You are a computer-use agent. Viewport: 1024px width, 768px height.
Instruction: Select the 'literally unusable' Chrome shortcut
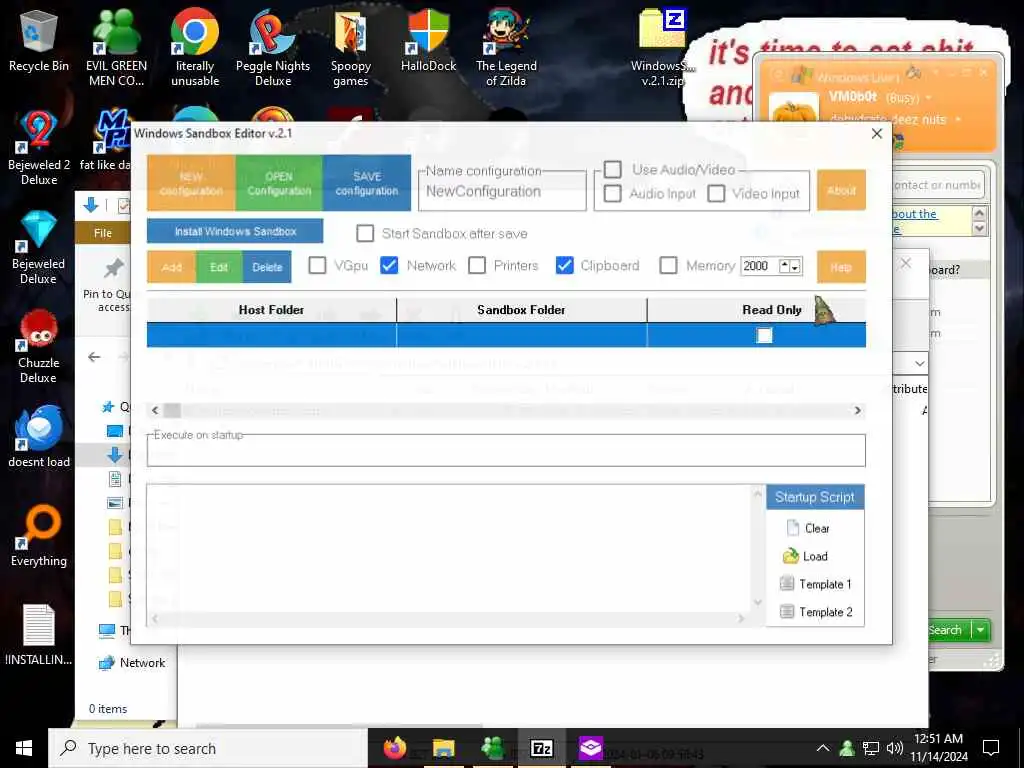coord(195,47)
